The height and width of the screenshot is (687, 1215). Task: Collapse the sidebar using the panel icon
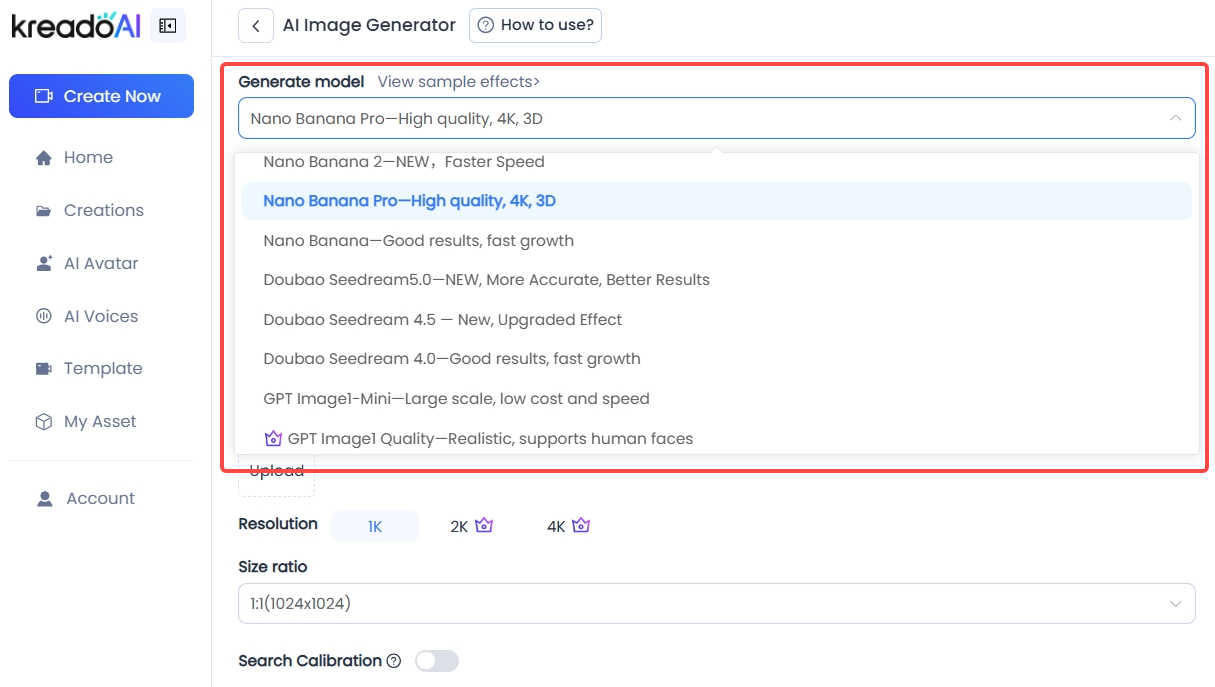click(x=167, y=26)
